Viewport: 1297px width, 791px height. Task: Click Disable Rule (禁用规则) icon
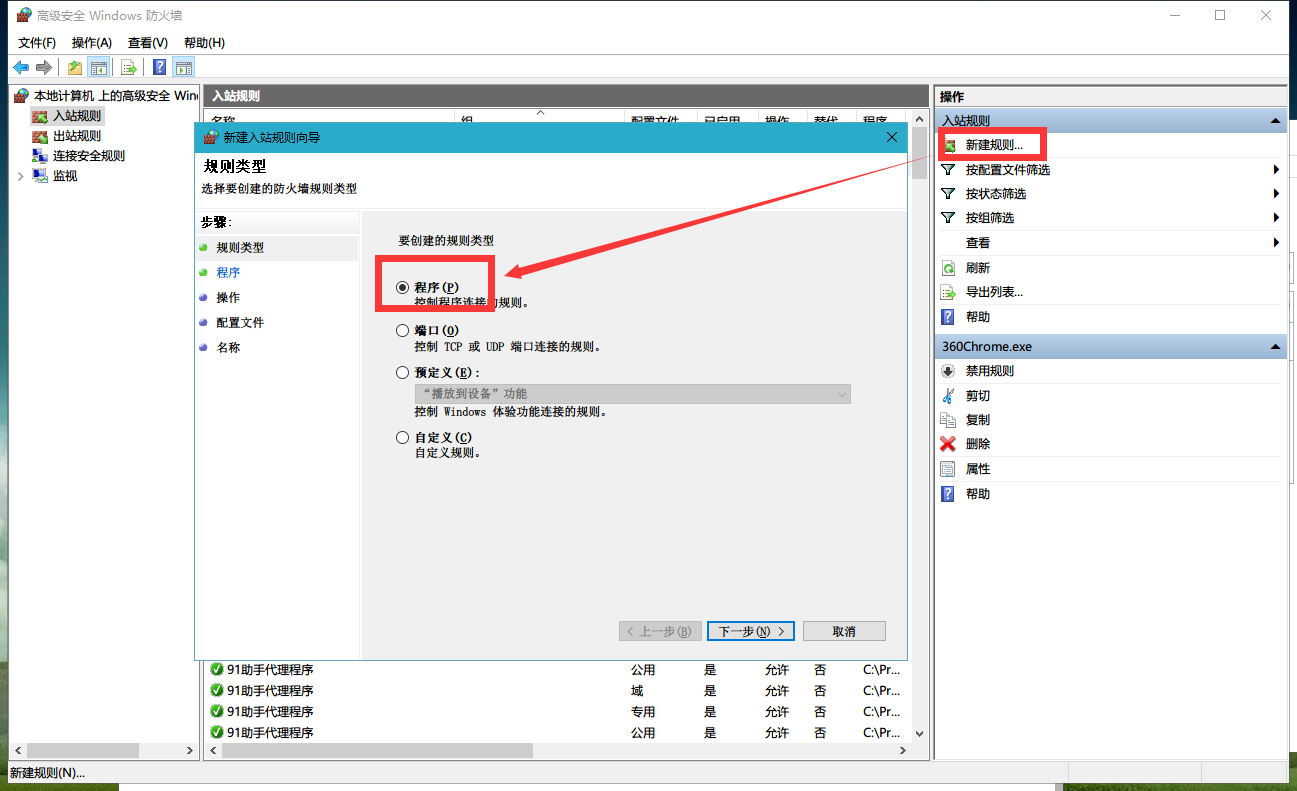(x=948, y=371)
